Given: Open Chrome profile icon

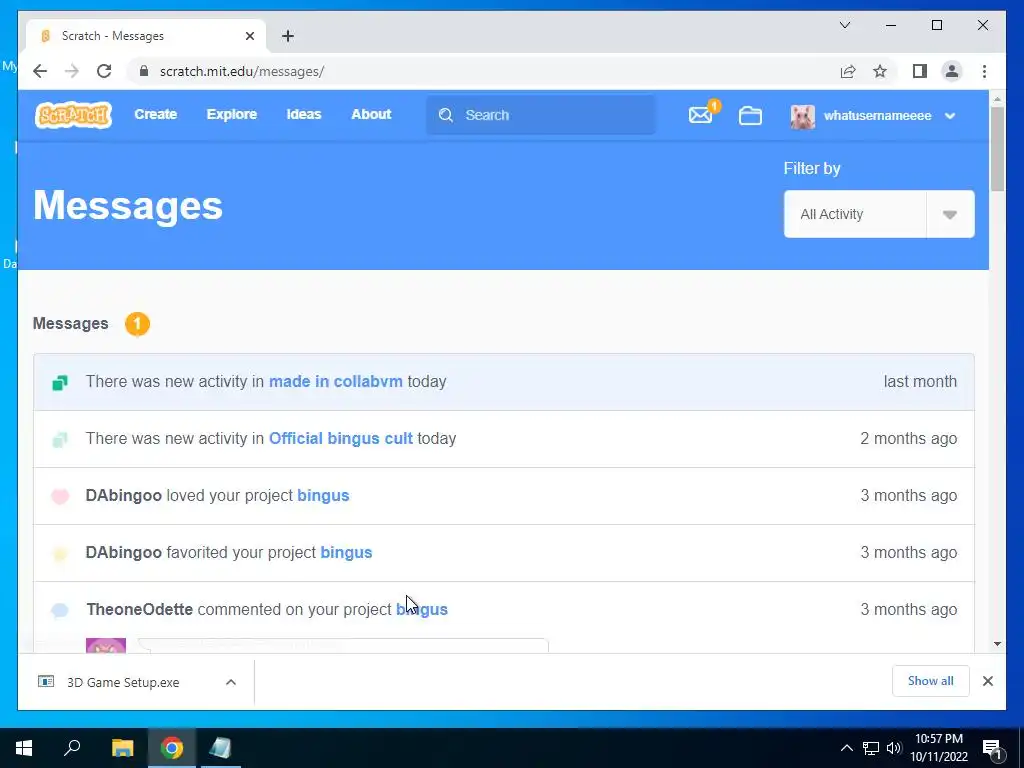Looking at the screenshot, I should pyautogui.click(x=952, y=71).
